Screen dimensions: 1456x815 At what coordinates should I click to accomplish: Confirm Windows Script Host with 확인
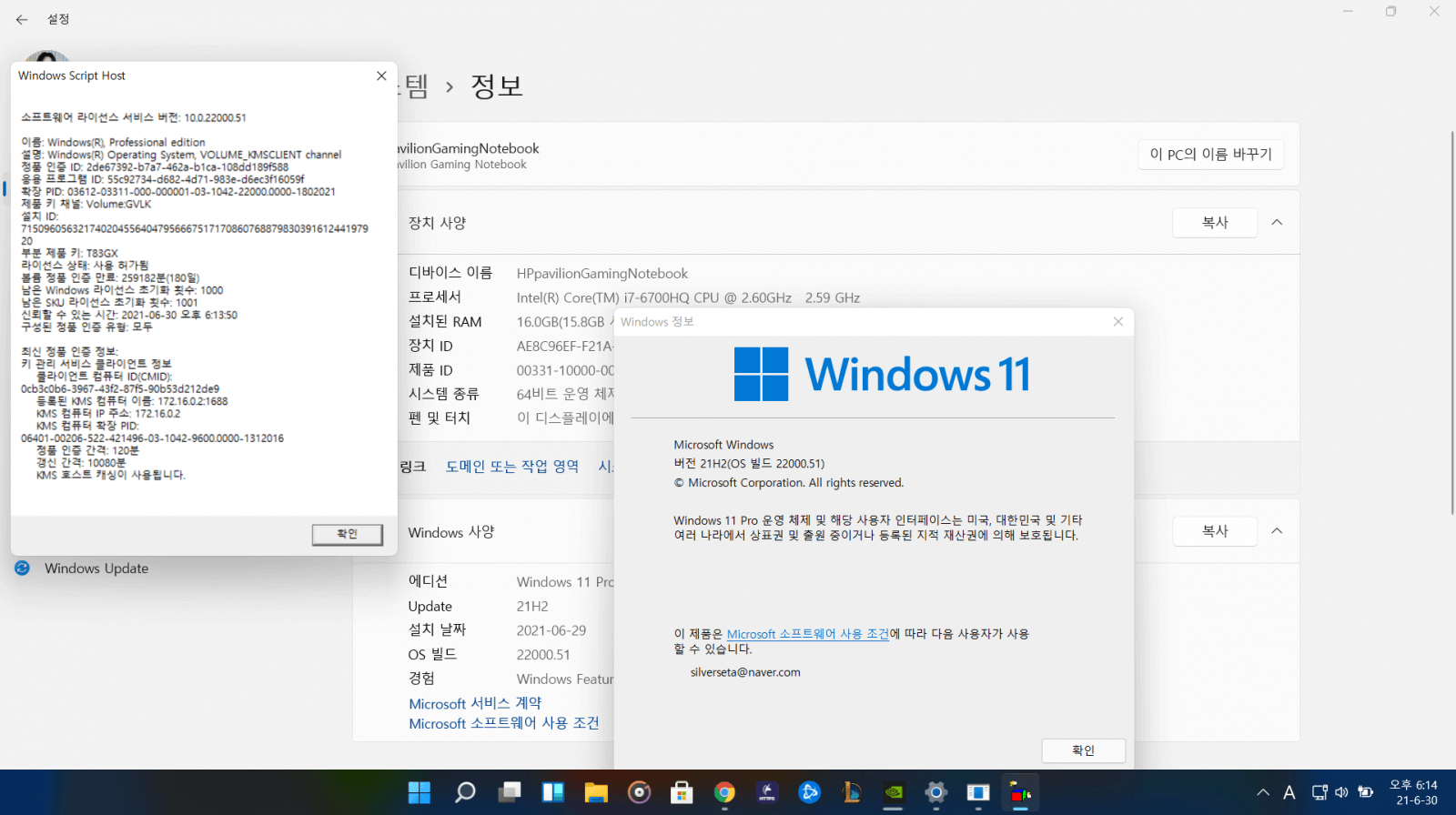click(x=348, y=534)
